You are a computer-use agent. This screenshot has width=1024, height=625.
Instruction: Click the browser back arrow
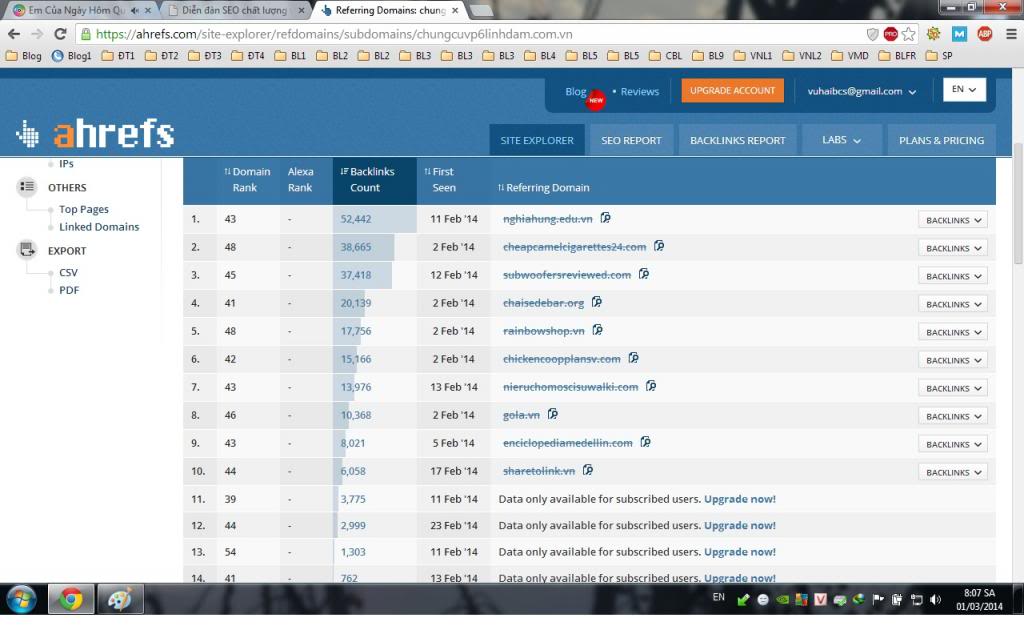(x=14, y=34)
